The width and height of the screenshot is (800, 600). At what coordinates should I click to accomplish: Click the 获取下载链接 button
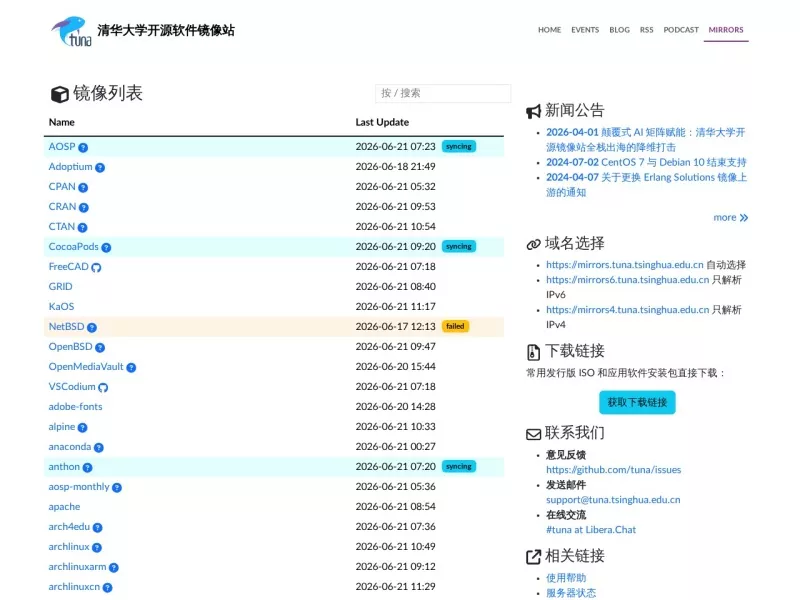[x=637, y=403]
